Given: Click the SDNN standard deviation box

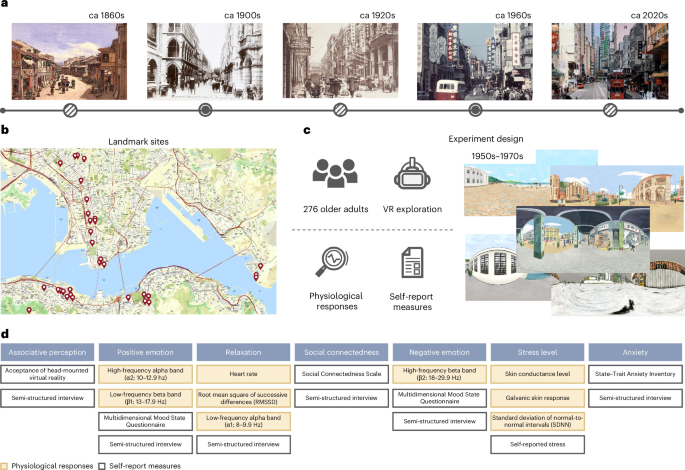Looking at the screenshot, I should (x=537, y=421).
